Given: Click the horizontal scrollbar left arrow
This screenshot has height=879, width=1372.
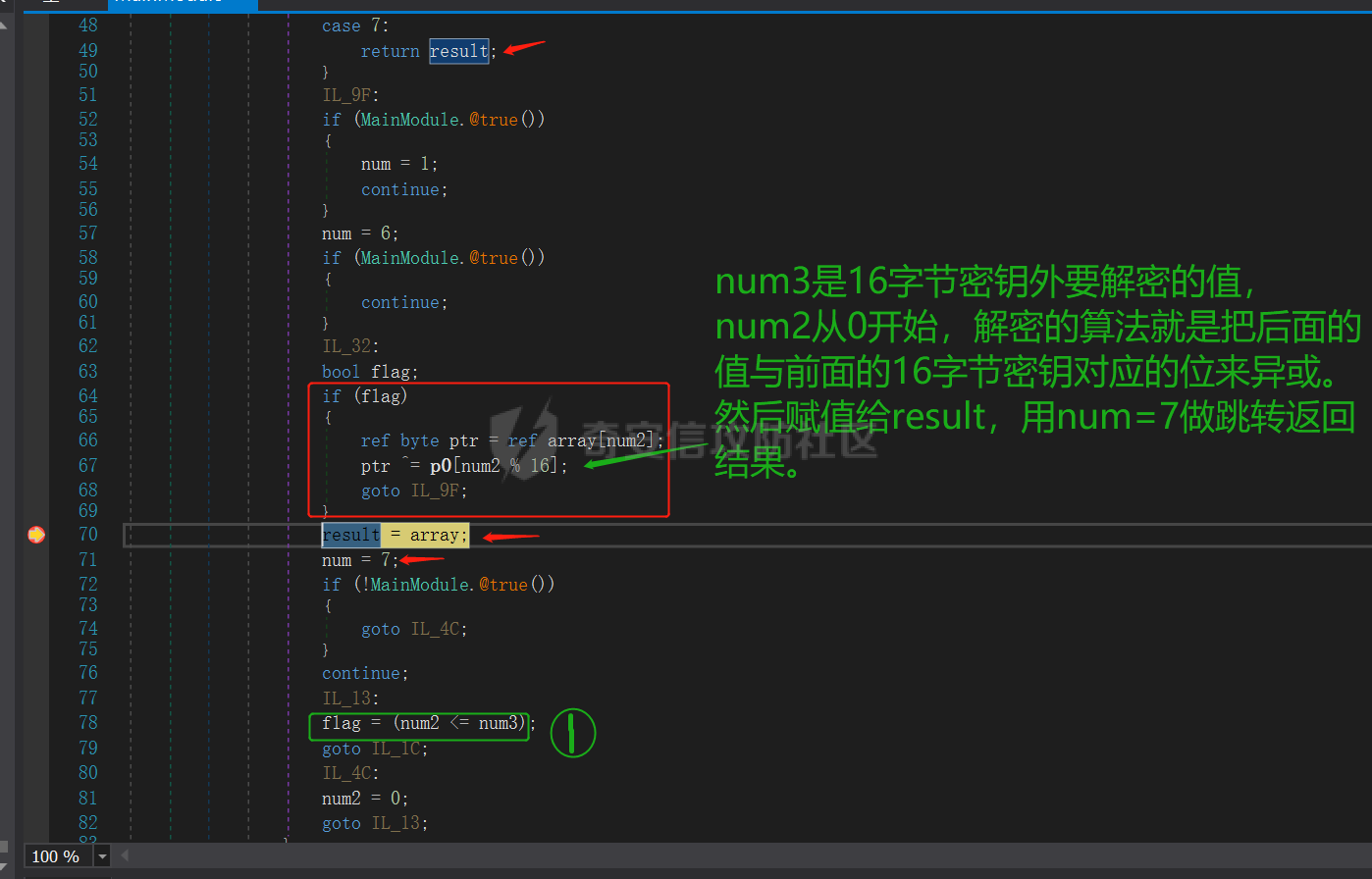Looking at the screenshot, I should 125,856.
